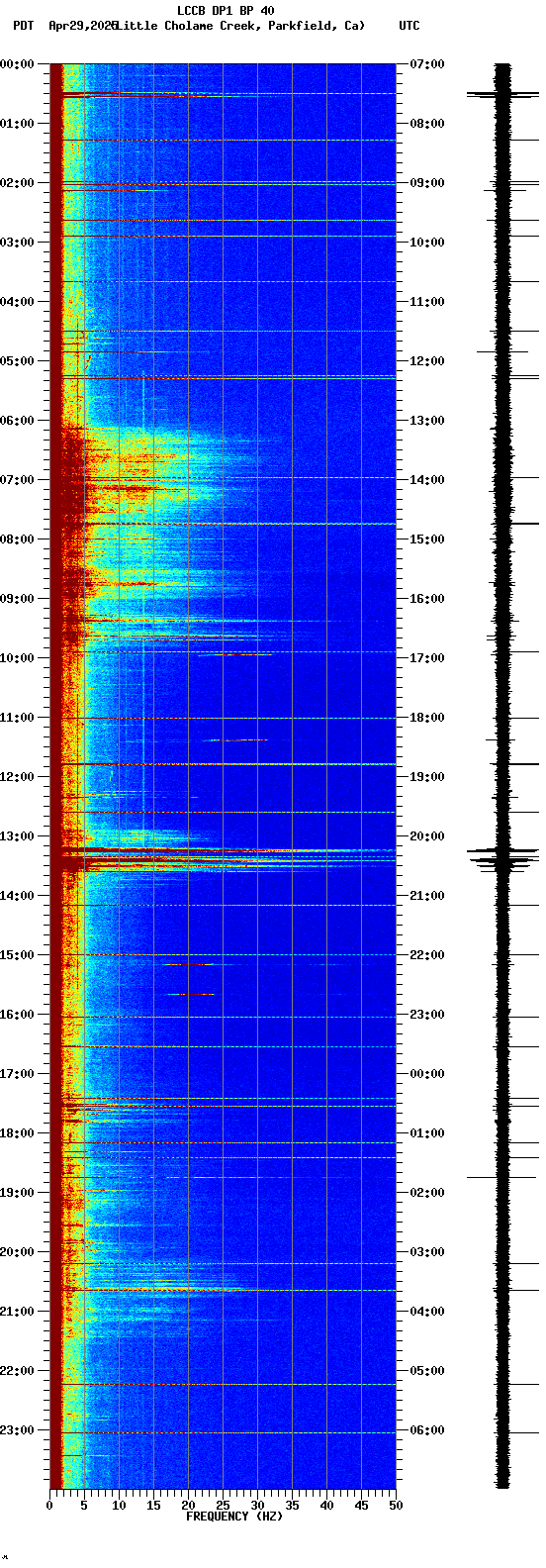Click the PDT time label '06:00'
The image size is (546, 1568).
point(17,421)
